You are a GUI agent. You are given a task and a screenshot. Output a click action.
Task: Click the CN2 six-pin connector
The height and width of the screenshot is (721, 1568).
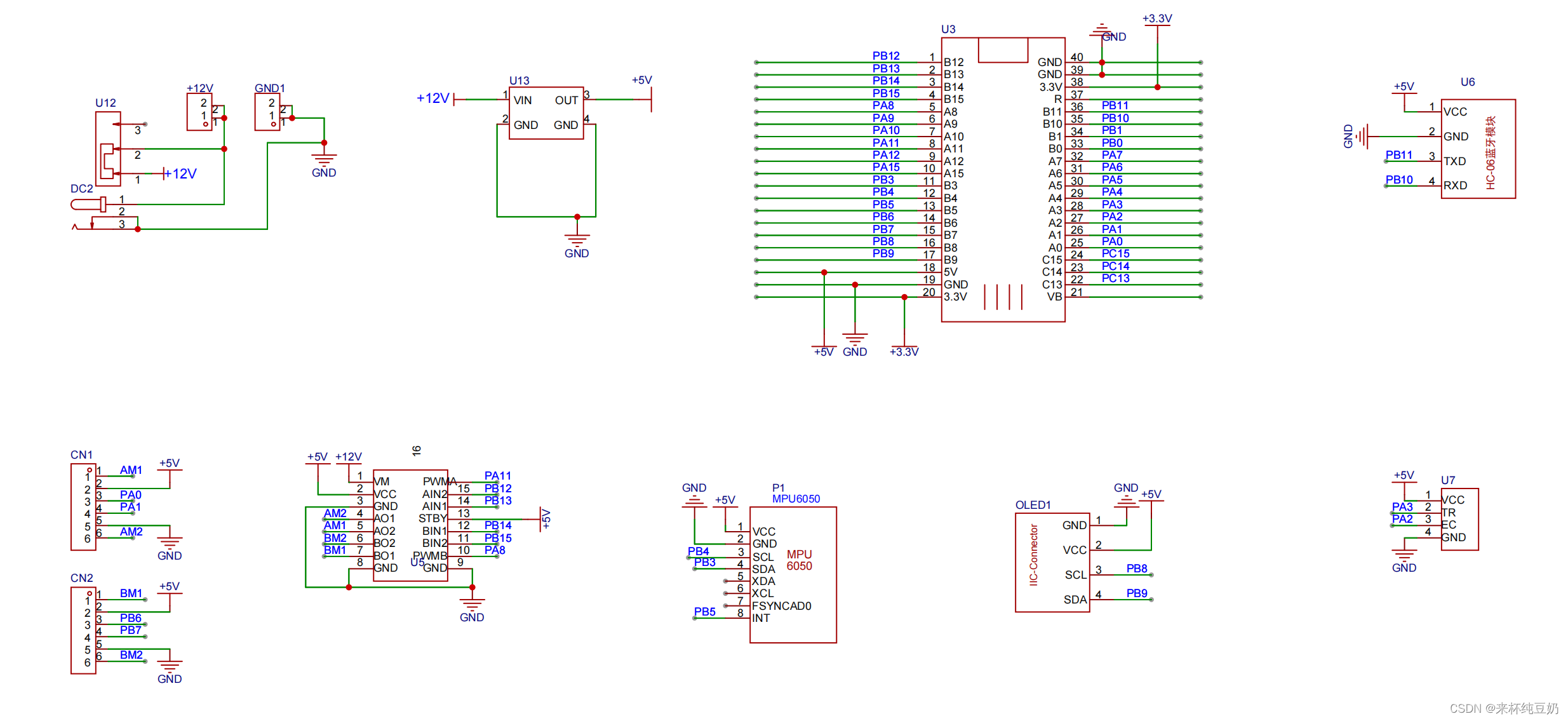pos(83,630)
